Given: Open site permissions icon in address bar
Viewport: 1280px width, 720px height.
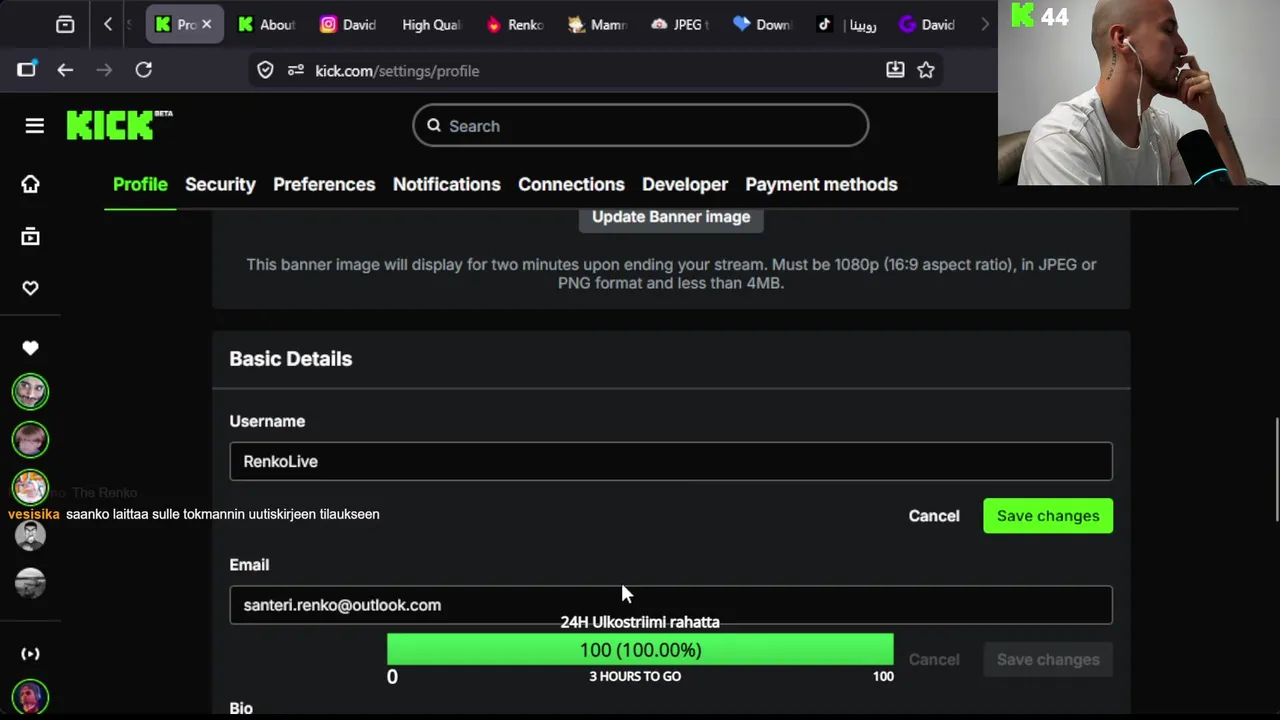Looking at the screenshot, I should [x=295, y=70].
